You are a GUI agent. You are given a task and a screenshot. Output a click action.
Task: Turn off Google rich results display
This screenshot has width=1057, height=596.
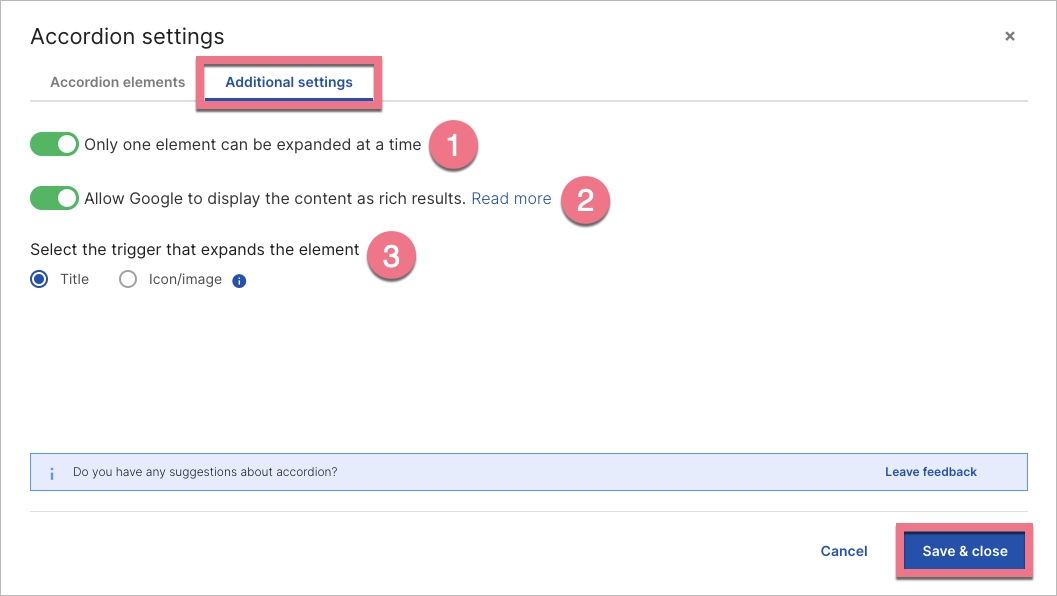coord(54,198)
